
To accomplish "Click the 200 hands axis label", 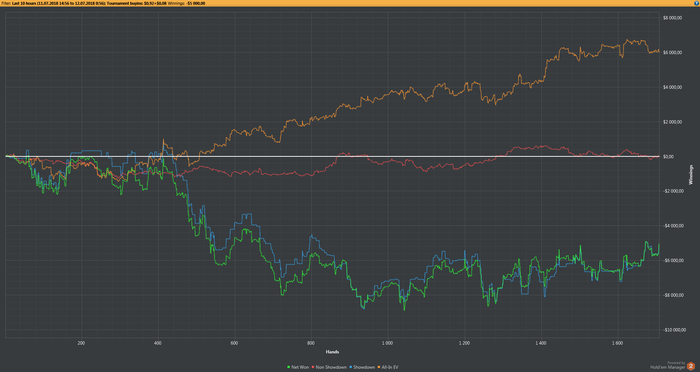I will click(81, 343).
